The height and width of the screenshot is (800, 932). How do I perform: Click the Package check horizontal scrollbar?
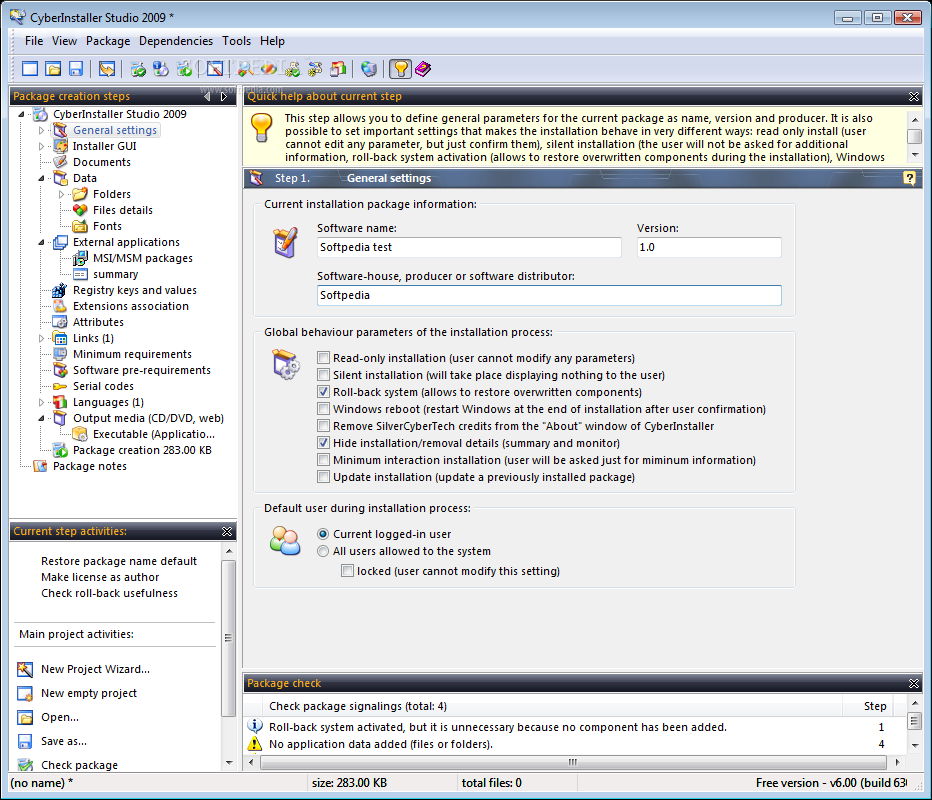click(574, 762)
